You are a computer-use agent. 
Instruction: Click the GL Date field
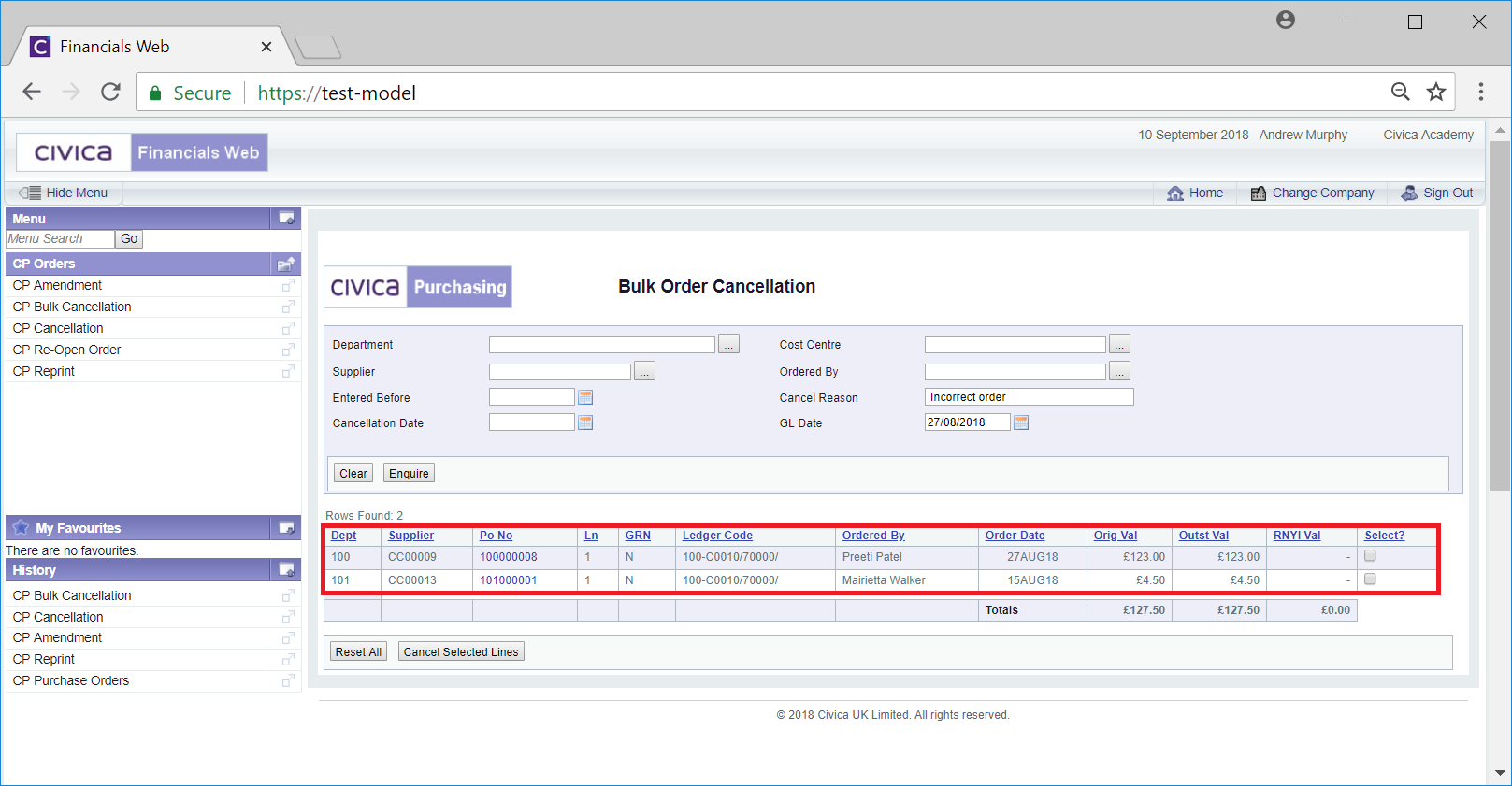point(968,422)
